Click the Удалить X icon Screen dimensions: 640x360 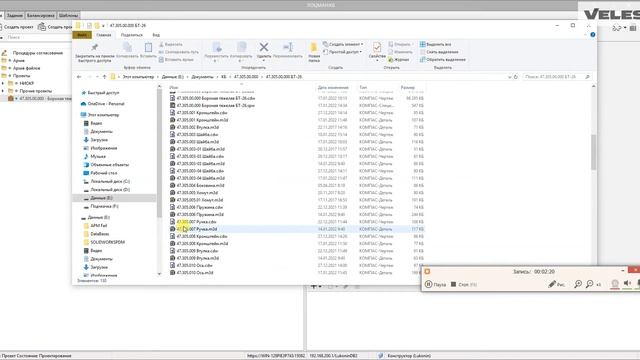click(x=264, y=47)
